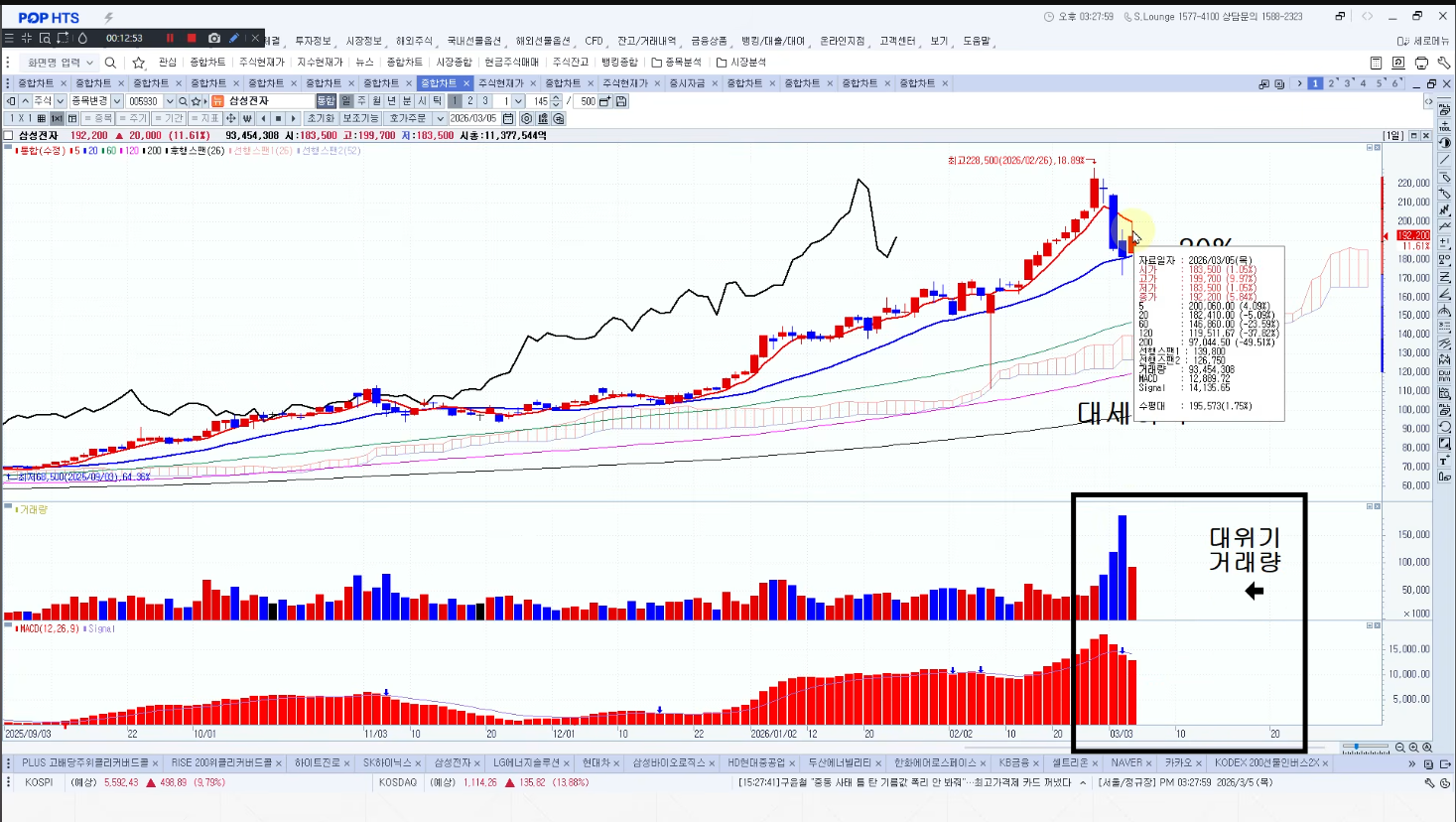Switch chart period to 분 minute
This screenshot has height=822, width=1456.
407,101
